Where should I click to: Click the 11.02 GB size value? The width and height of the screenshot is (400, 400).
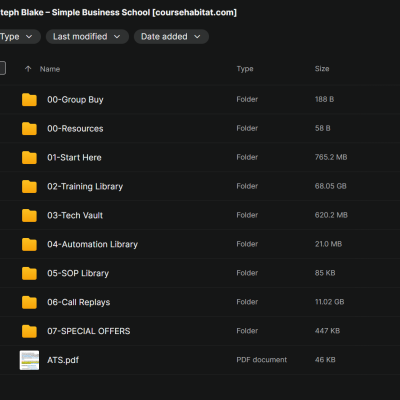tap(330, 302)
